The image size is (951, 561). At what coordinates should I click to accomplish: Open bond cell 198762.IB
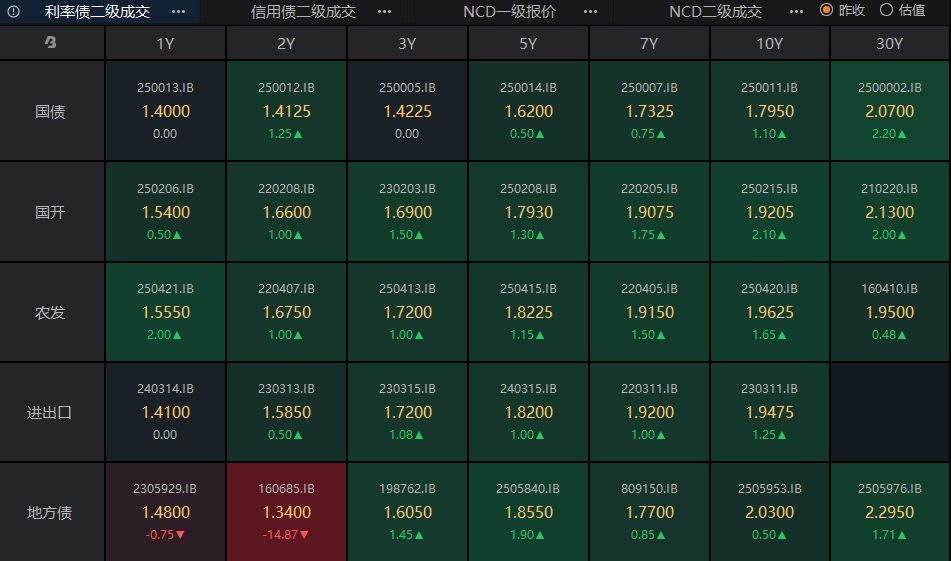407,512
